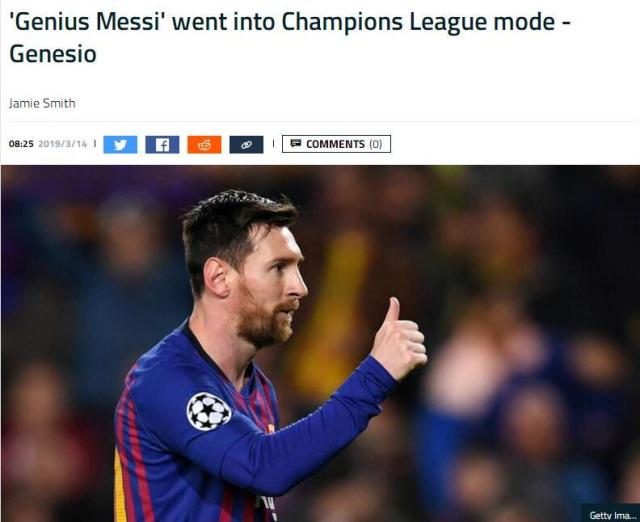Copy the article link with chain icon

[246, 144]
